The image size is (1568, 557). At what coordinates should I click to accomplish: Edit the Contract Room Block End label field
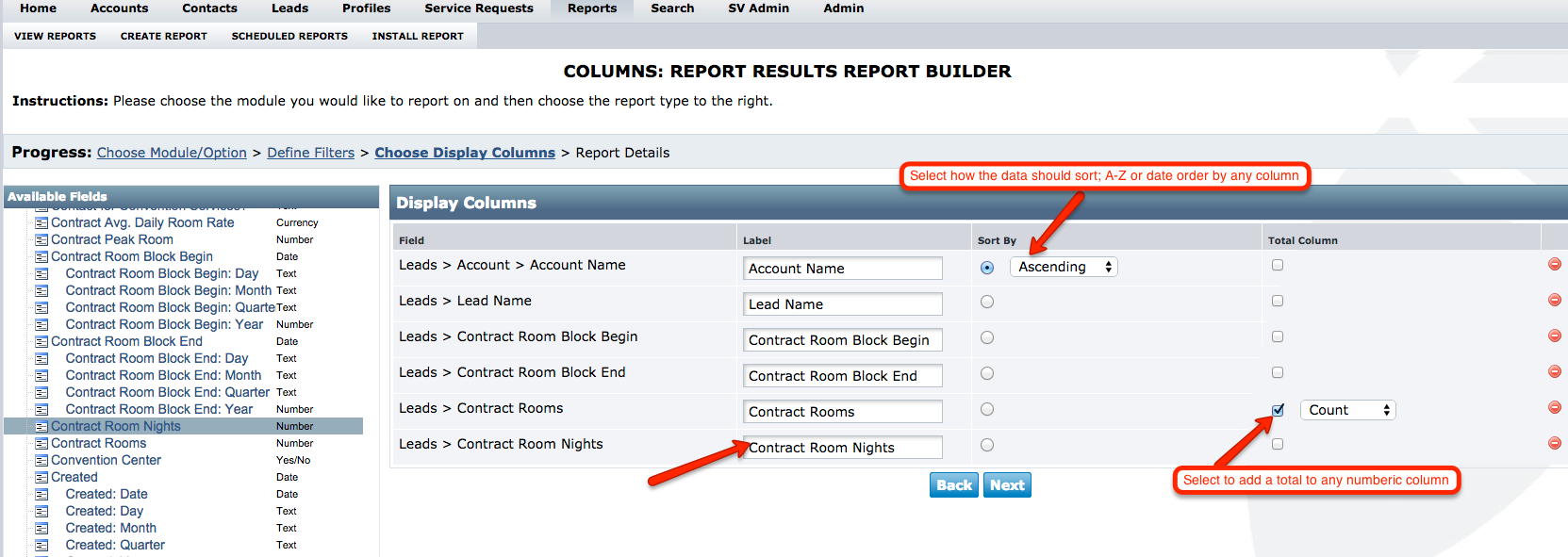pos(843,376)
